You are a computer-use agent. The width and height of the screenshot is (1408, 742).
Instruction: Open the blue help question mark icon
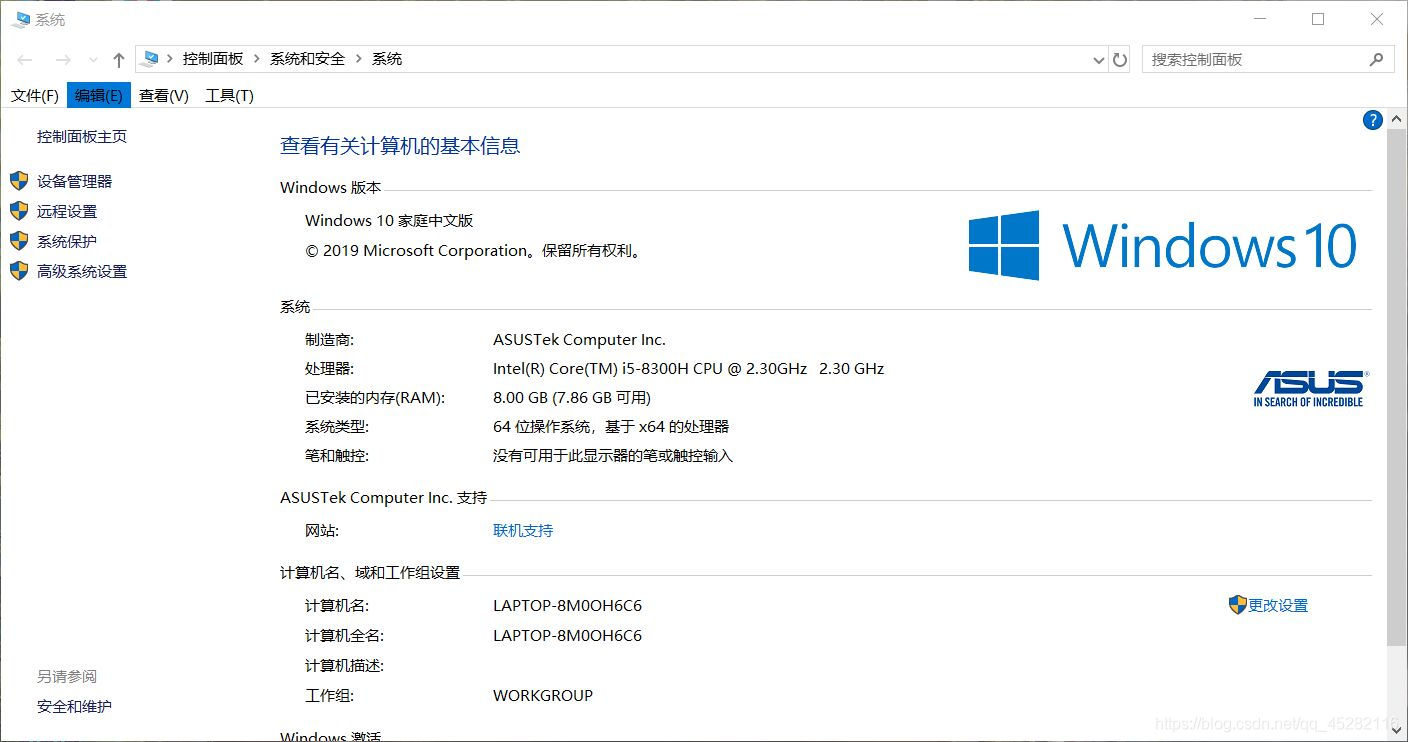1372,120
